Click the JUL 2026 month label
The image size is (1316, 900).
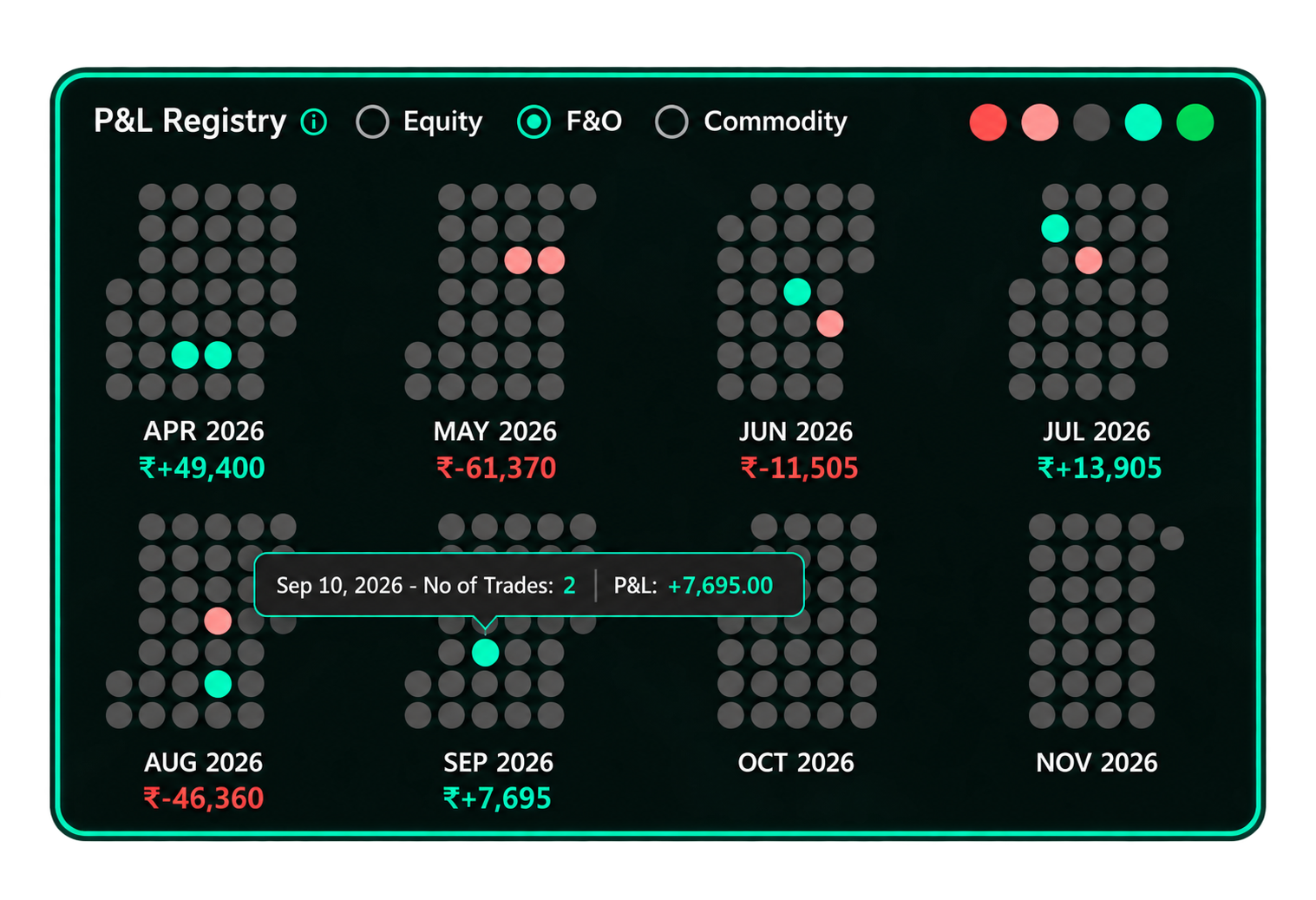pyautogui.click(x=1097, y=431)
